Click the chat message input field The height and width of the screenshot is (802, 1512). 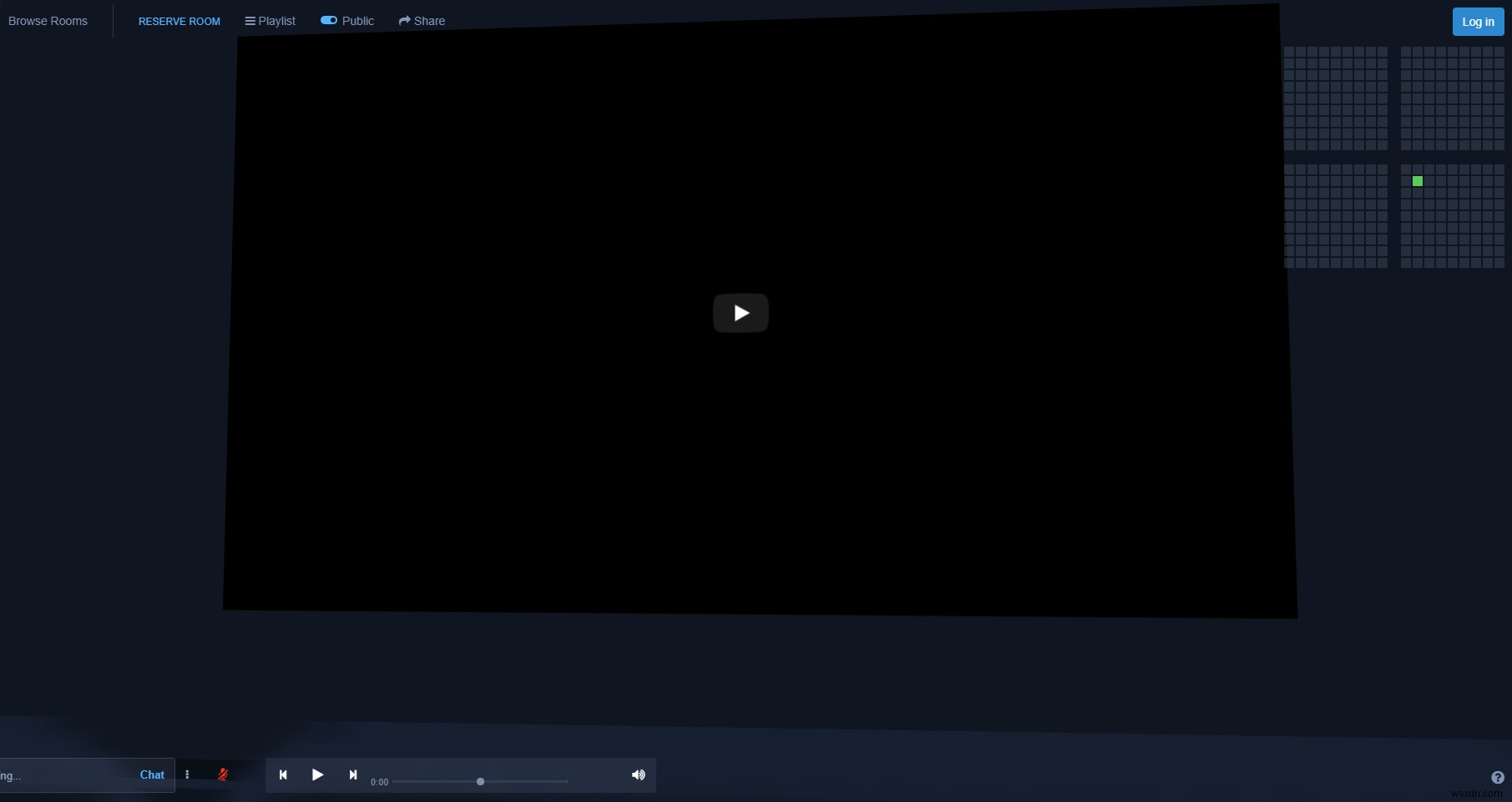(58, 774)
